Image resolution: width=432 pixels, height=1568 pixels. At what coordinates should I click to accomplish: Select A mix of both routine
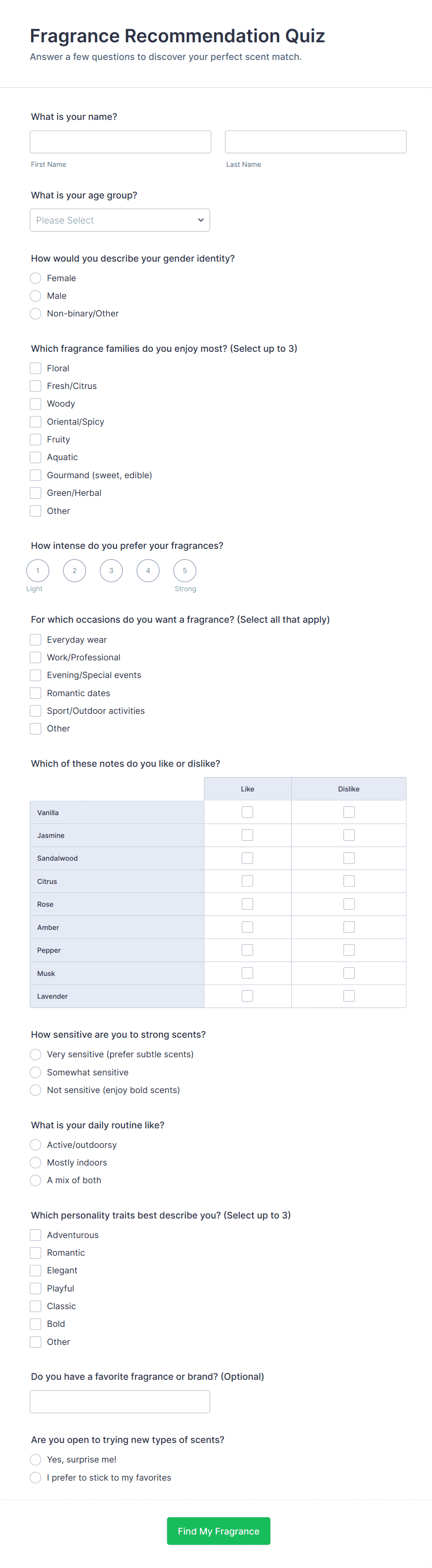click(x=36, y=1180)
